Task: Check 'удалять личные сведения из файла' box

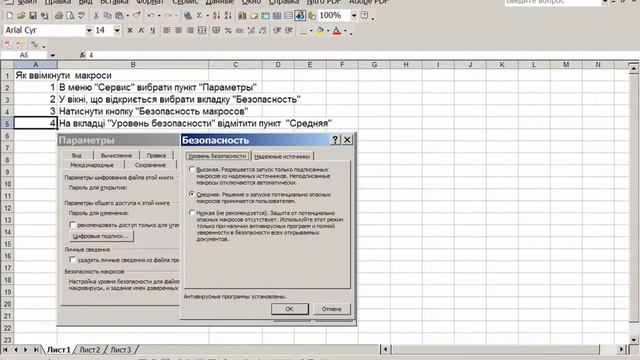Action: click(72, 260)
